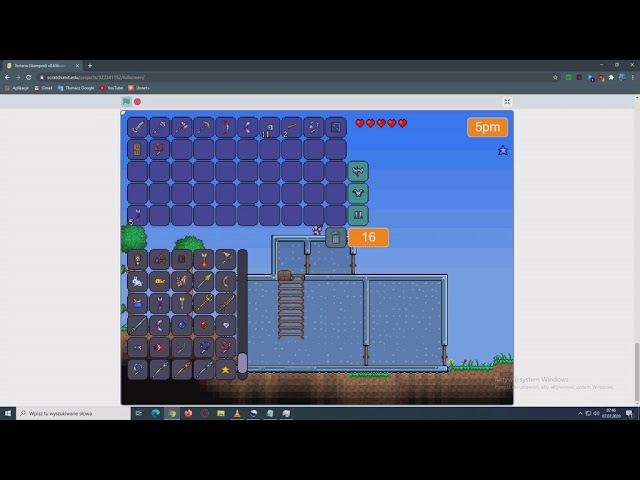Image resolution: width=640 pixels, height=480 pixels.
Task: Reload the page in Chrome
Action: pyautogui.click(x=29, y=77)
